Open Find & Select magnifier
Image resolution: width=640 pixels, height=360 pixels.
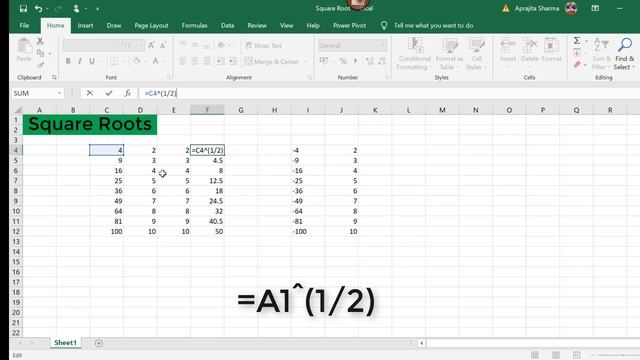coord(624,54)
